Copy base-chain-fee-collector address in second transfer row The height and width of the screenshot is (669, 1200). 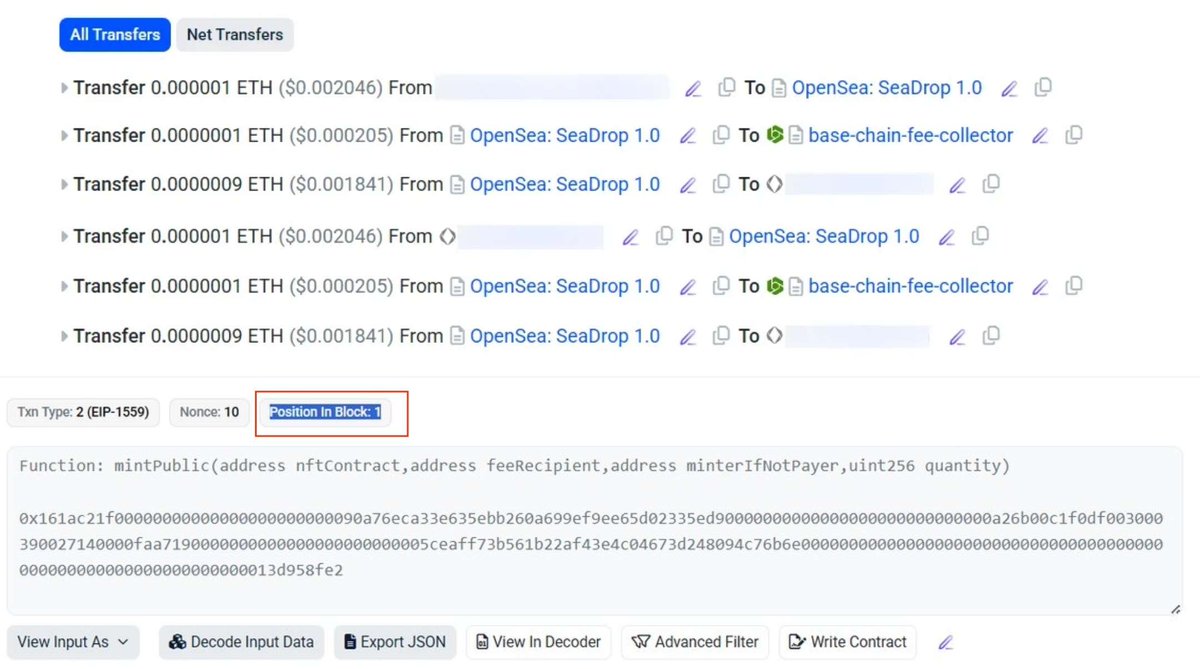1074,135
